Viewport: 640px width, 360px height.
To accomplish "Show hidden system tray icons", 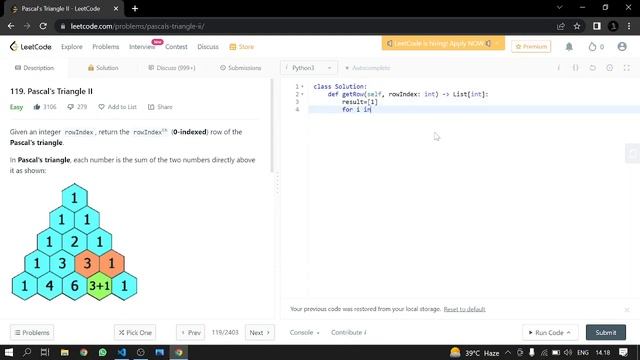I will click(x=508, y=352).
